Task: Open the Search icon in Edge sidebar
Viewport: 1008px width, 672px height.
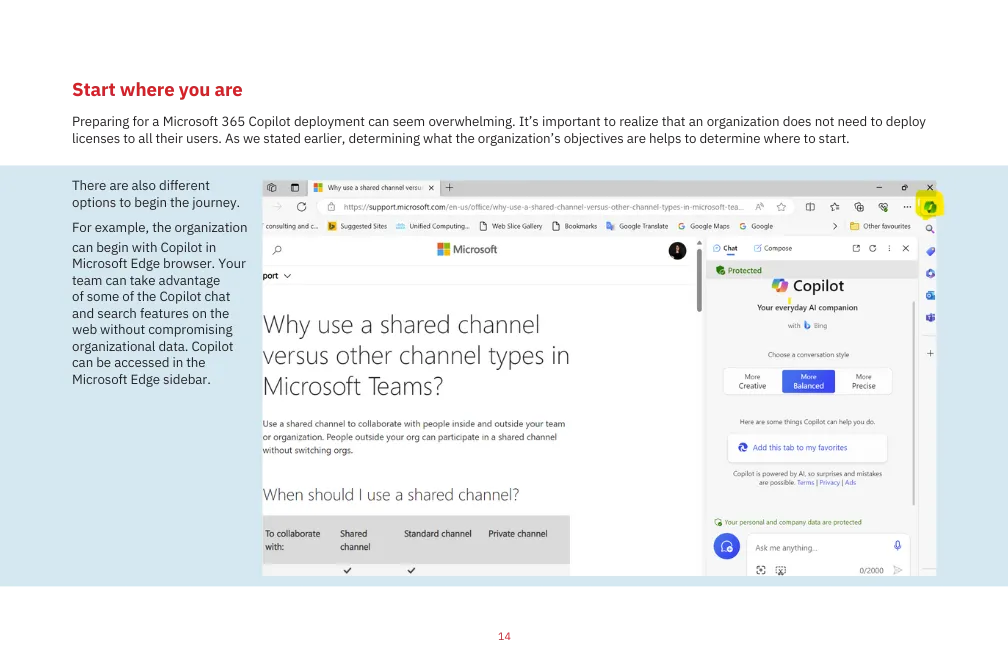Action: 930,229
